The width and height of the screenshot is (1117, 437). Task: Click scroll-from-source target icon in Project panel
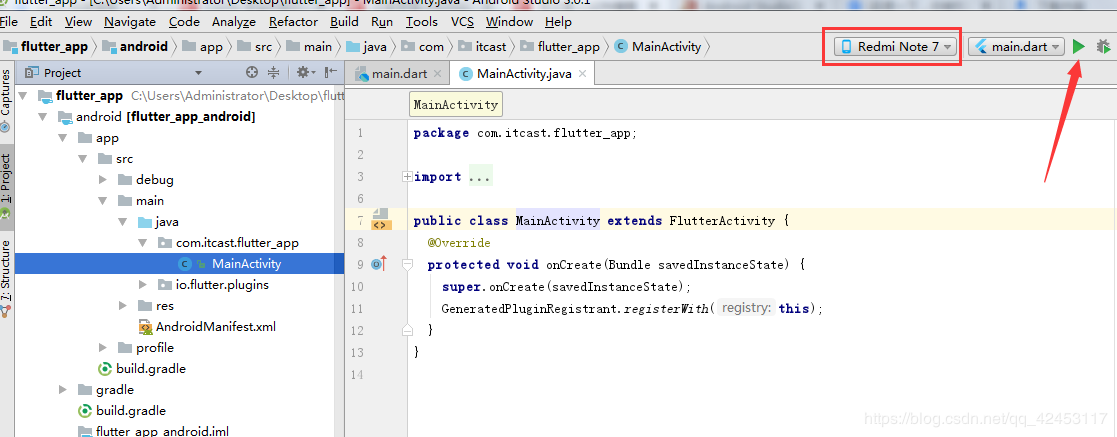click(x=251, y=72)
